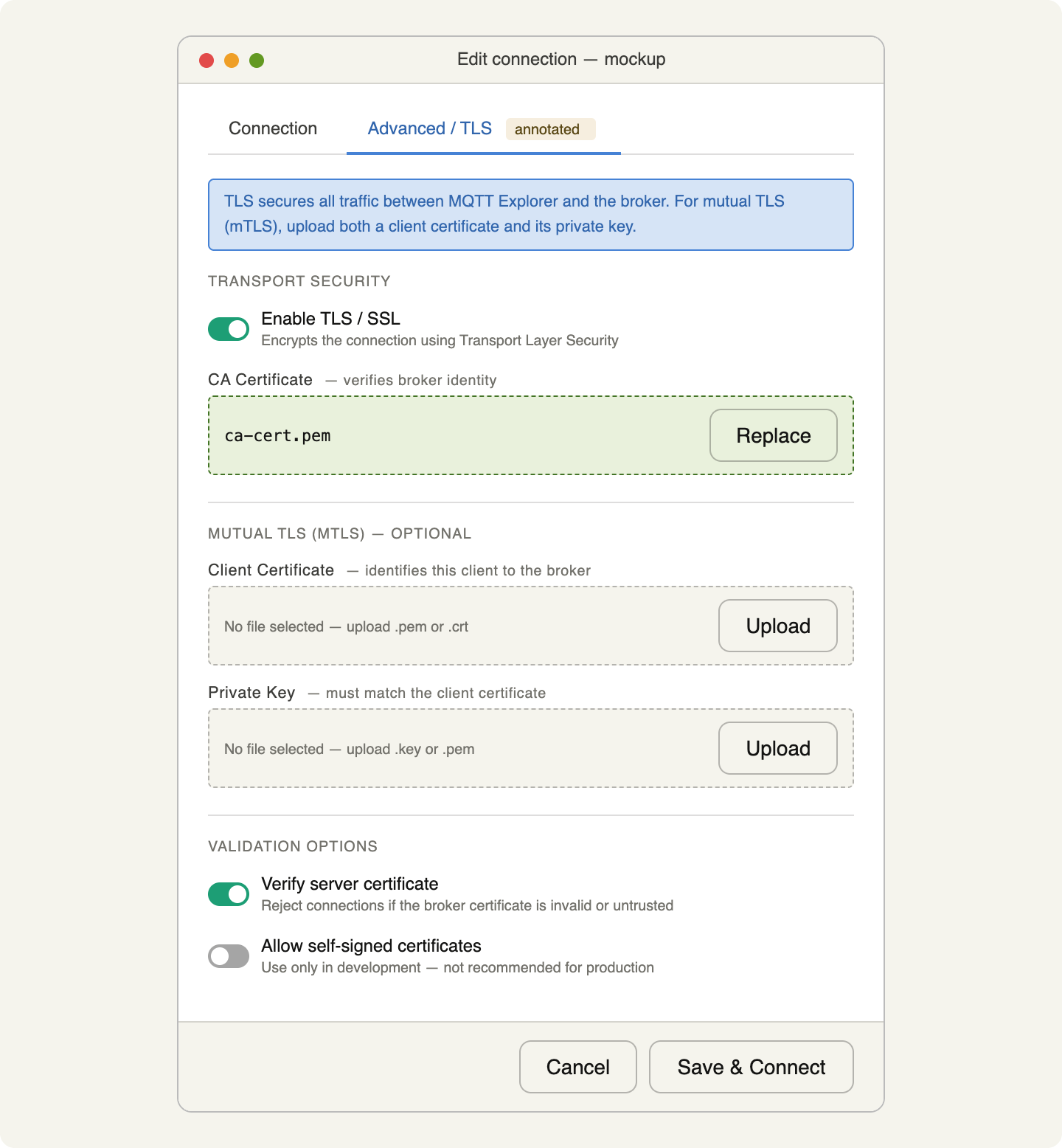Click the TLS info banner text

coord(504,214)
